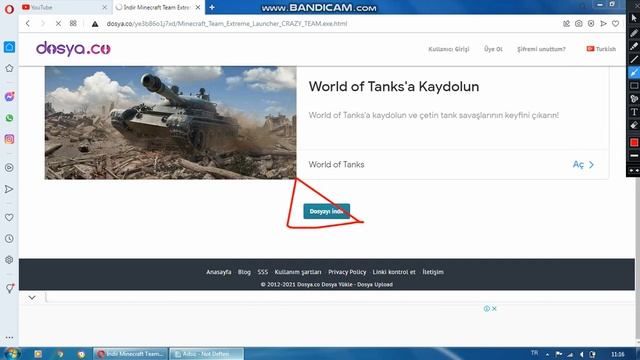This screenshot has width=640, height=360.
Task: Select the Bandicam eraser tool
Action: click(x=634, y=125)
